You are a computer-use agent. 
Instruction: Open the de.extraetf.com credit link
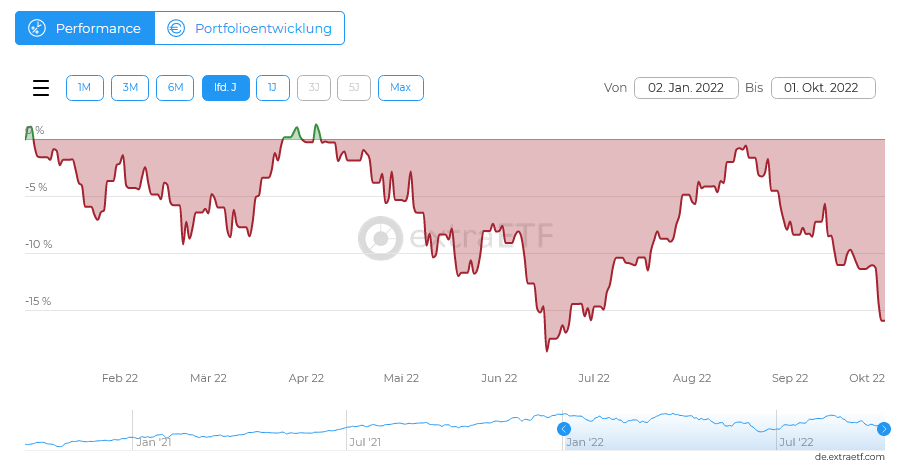(850, 457)
